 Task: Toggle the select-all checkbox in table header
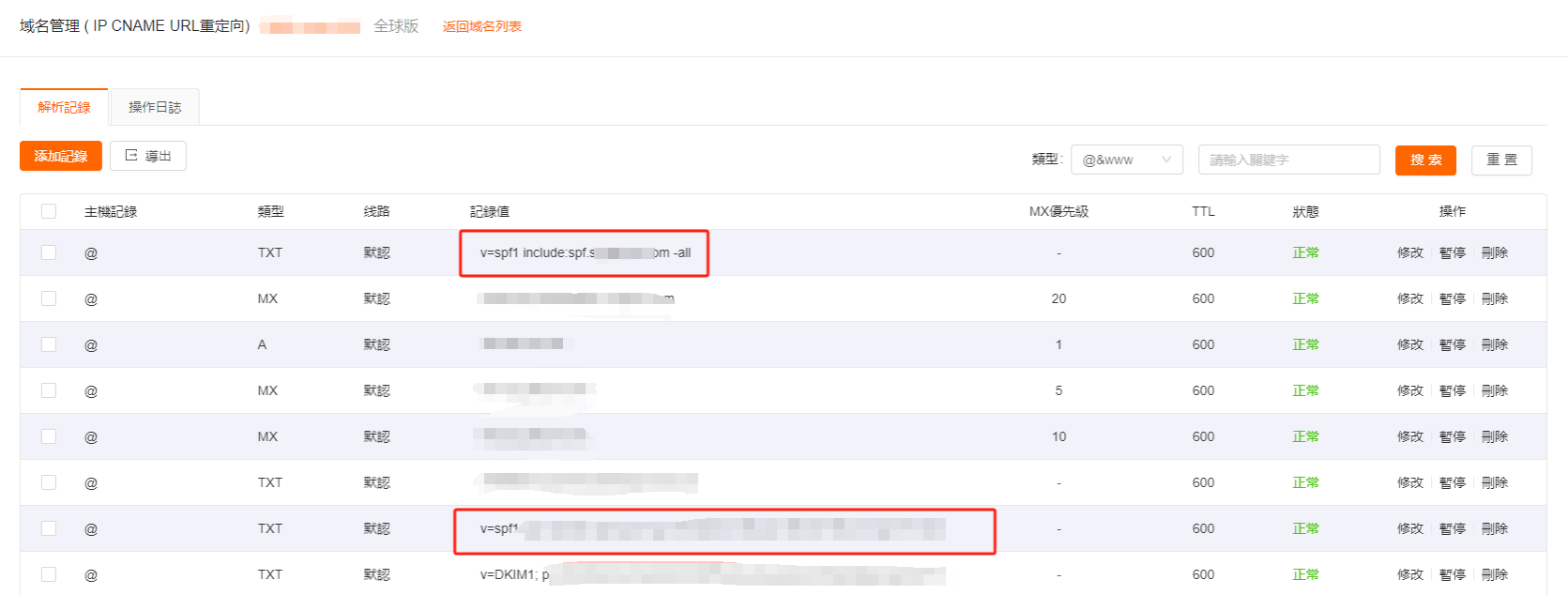tap(49, 211)
